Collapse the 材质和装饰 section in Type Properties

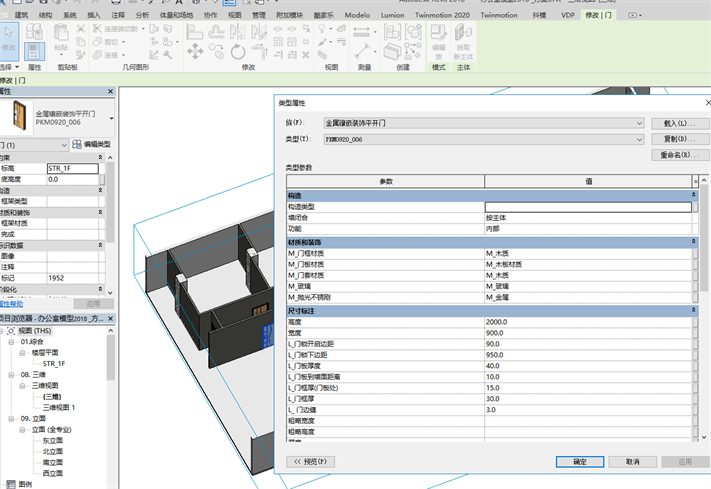coord(693,241)
